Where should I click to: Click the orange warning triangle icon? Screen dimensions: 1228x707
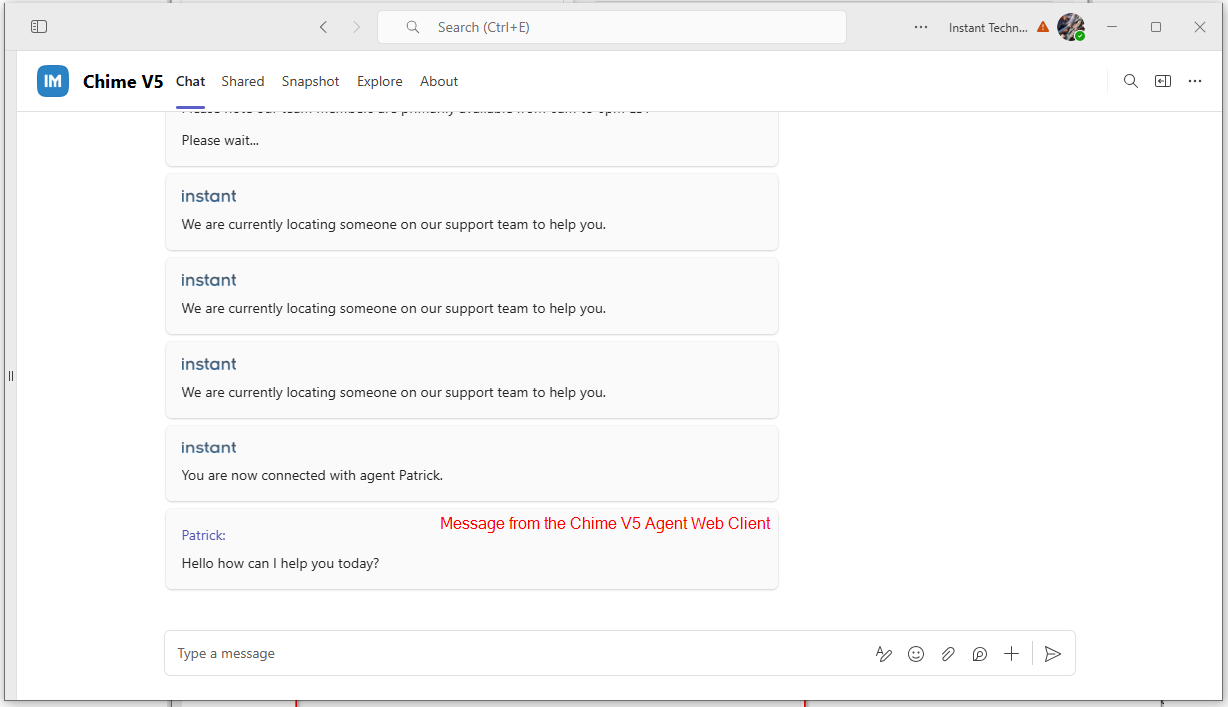click(1043, 27)
